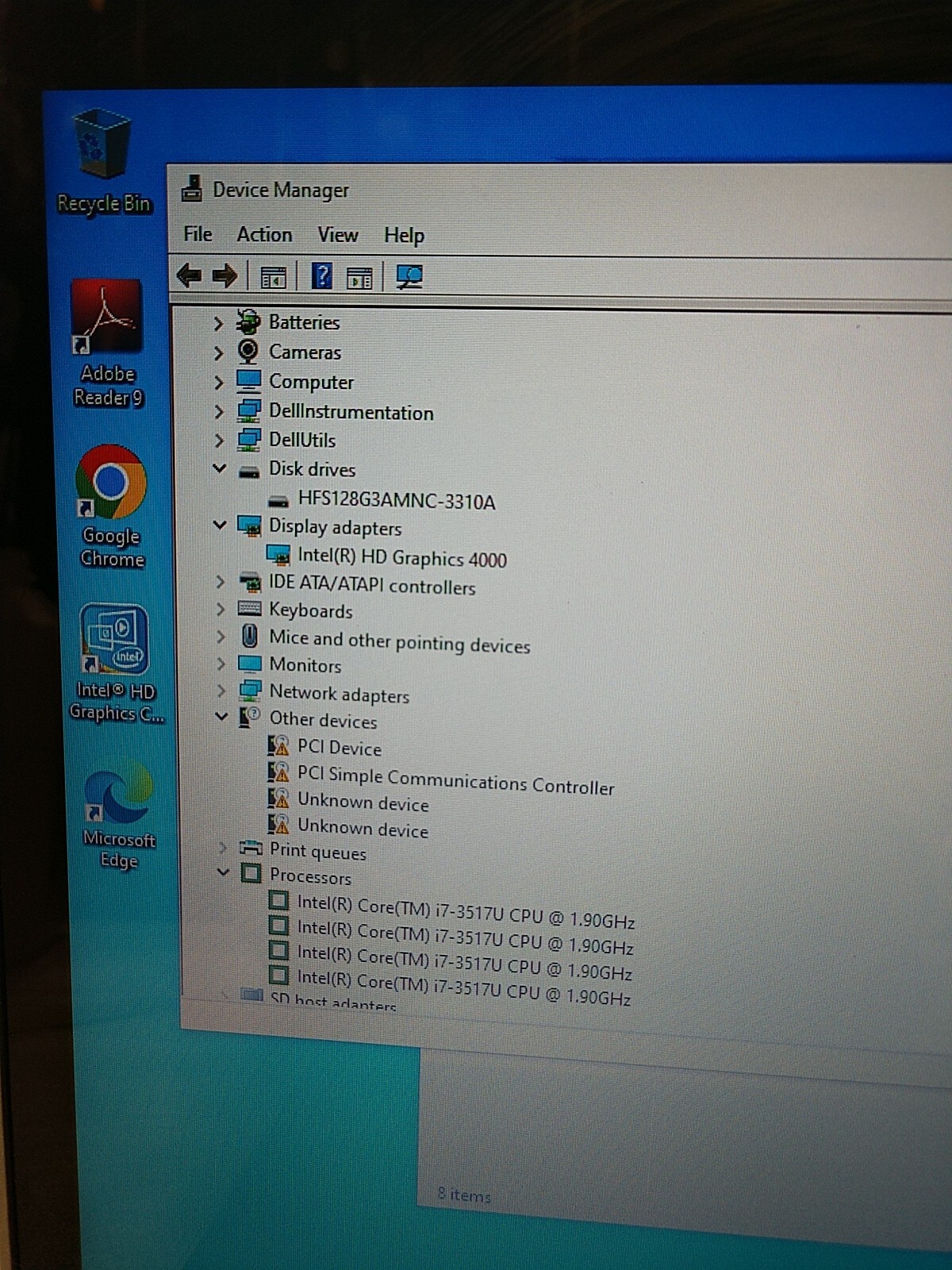Viewport: 952px width, 1270px height.
Task: Launch Adobe Reader 9 desktop shortcut
Action: [x=108, y=343]
